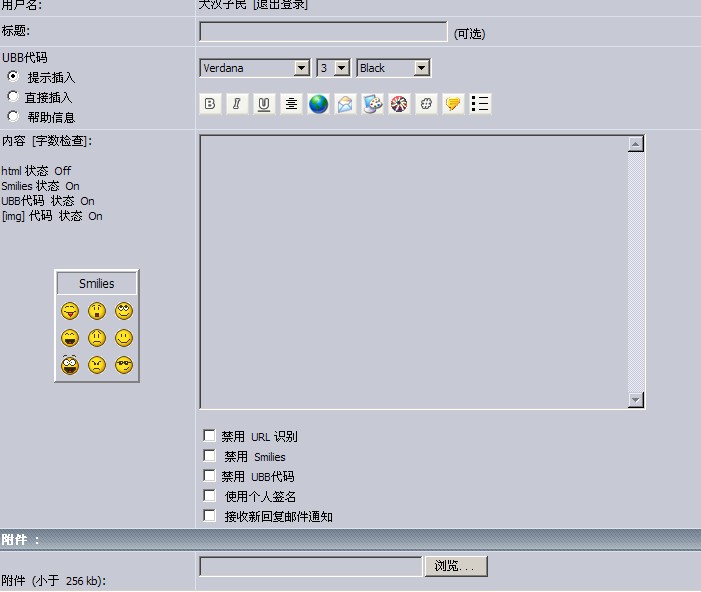The height and width of the screenshot is (592, 701).
Task: Insert the sunglasses smiley
Action: click(x=124, y=366)
